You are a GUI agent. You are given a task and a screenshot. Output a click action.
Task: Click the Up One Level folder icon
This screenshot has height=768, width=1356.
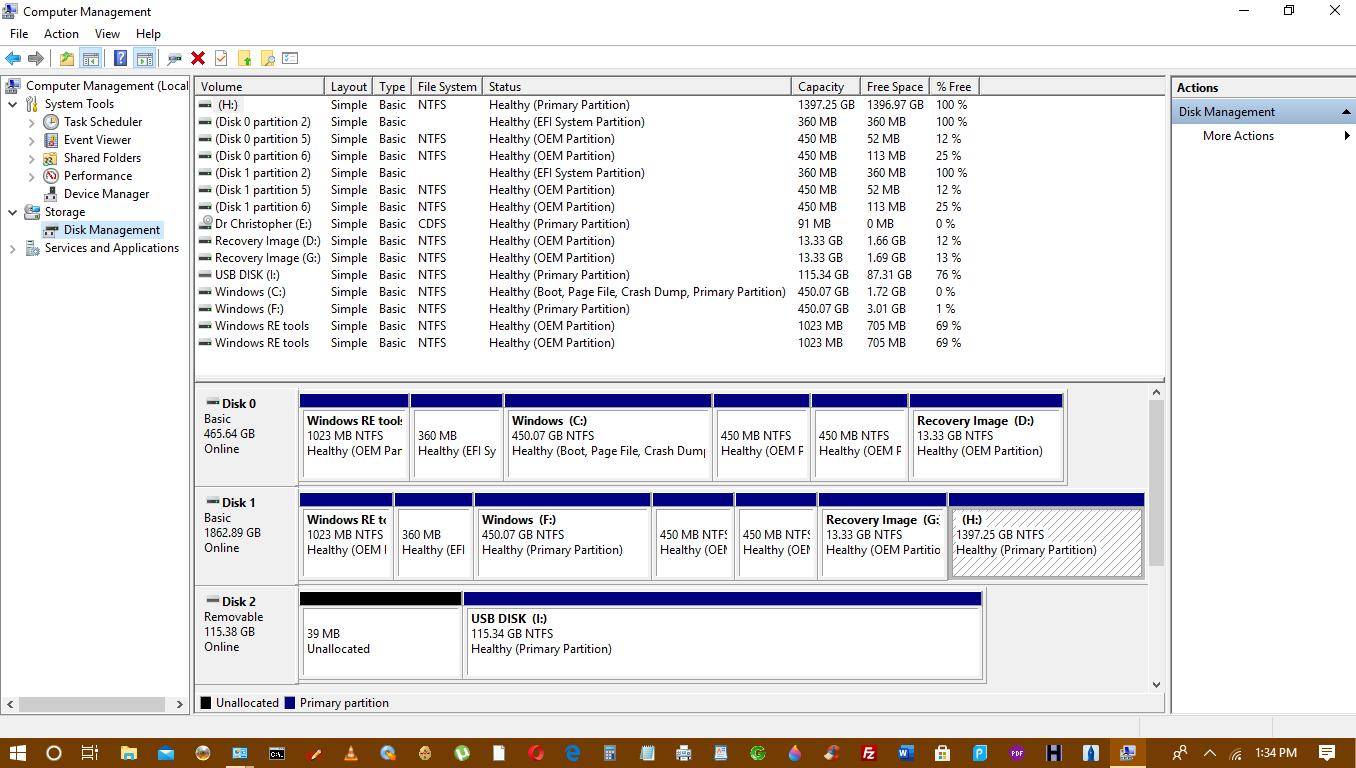pos(66,58)
